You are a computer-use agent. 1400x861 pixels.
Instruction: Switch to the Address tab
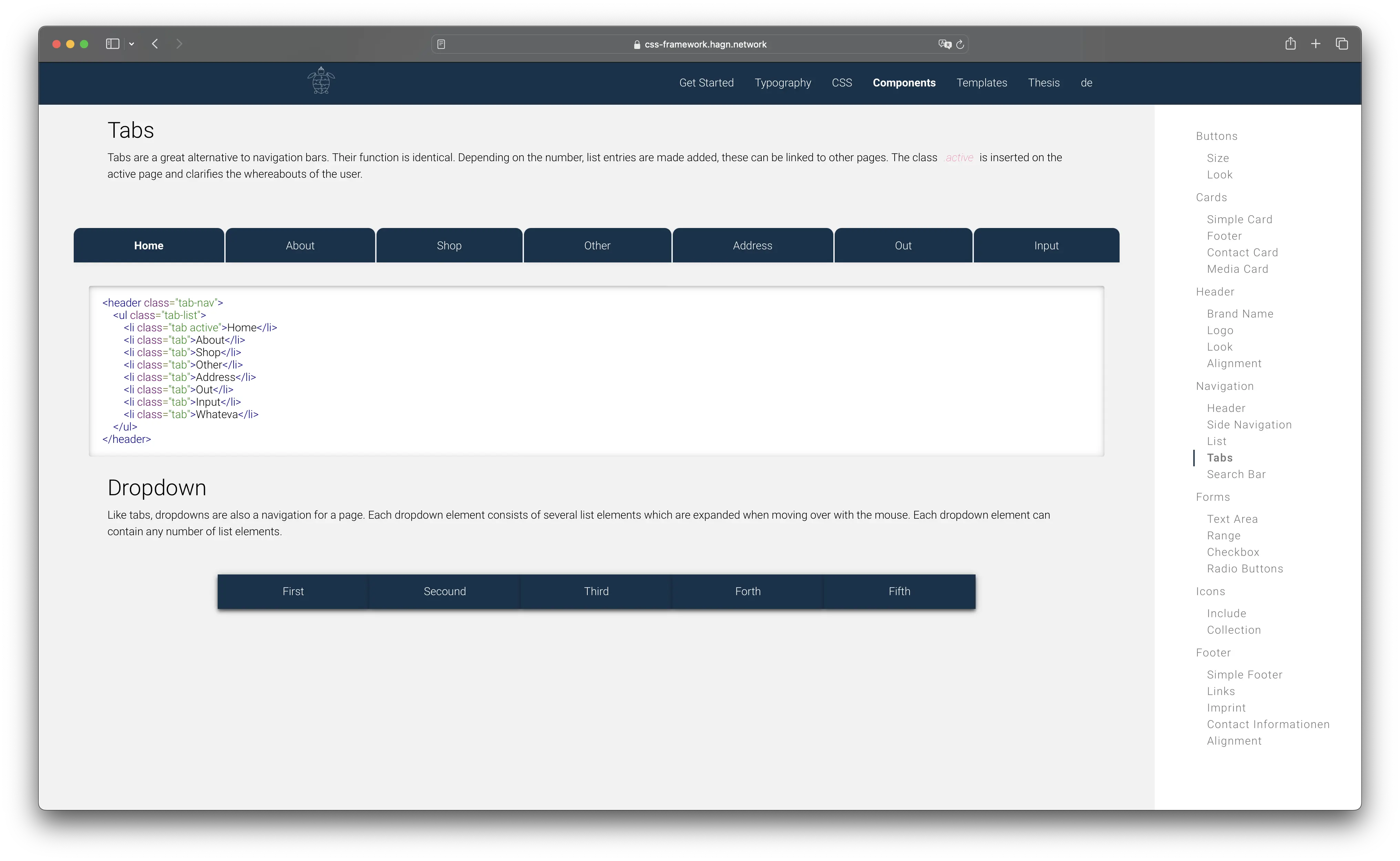pyautogui.click(x=752, y=246)
